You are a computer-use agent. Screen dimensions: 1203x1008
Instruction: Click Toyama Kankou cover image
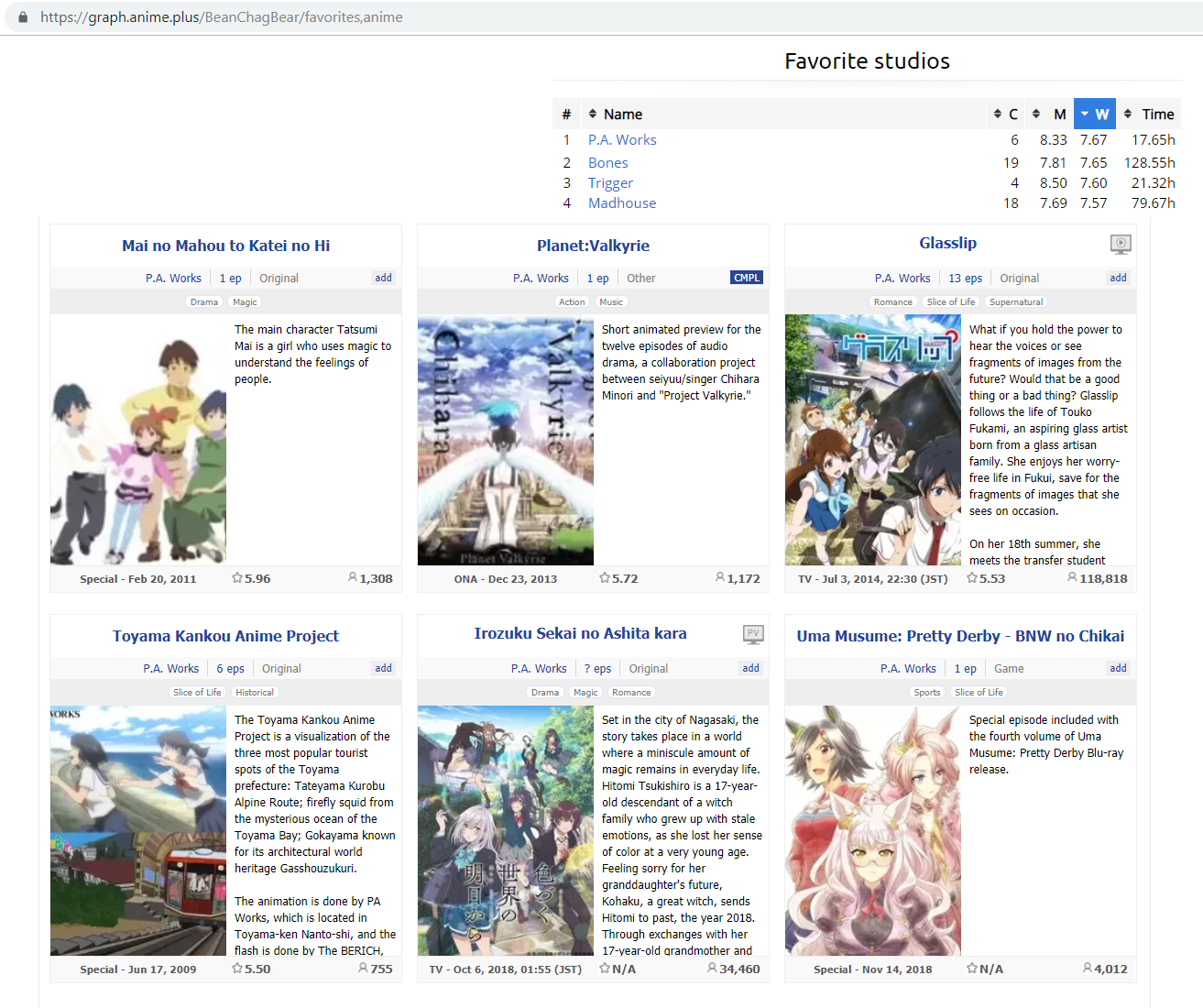[138, 830]
